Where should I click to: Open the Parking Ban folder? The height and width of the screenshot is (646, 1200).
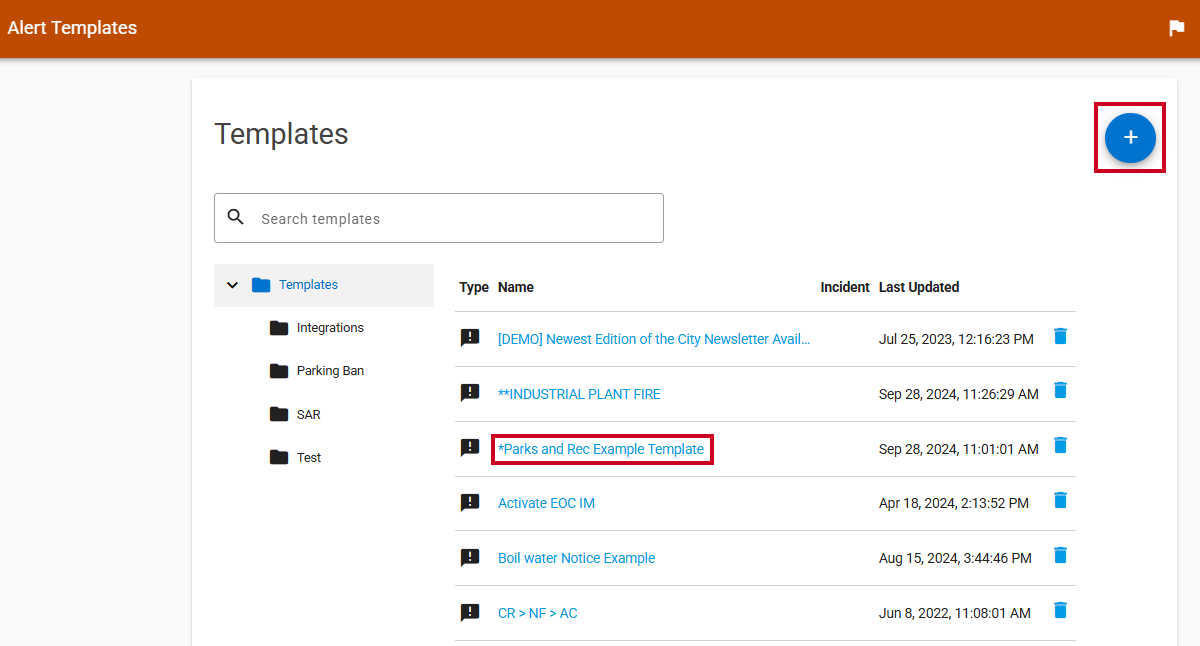tap(330, 371)
